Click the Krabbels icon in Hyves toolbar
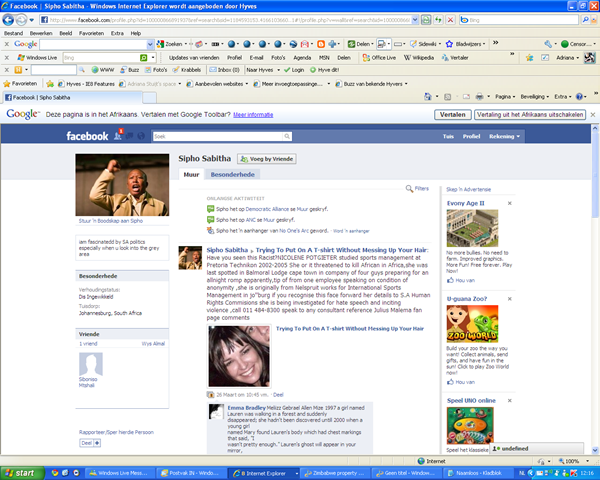Image resolution: width=600 pixels, height=480 pixels. [176, 70]
